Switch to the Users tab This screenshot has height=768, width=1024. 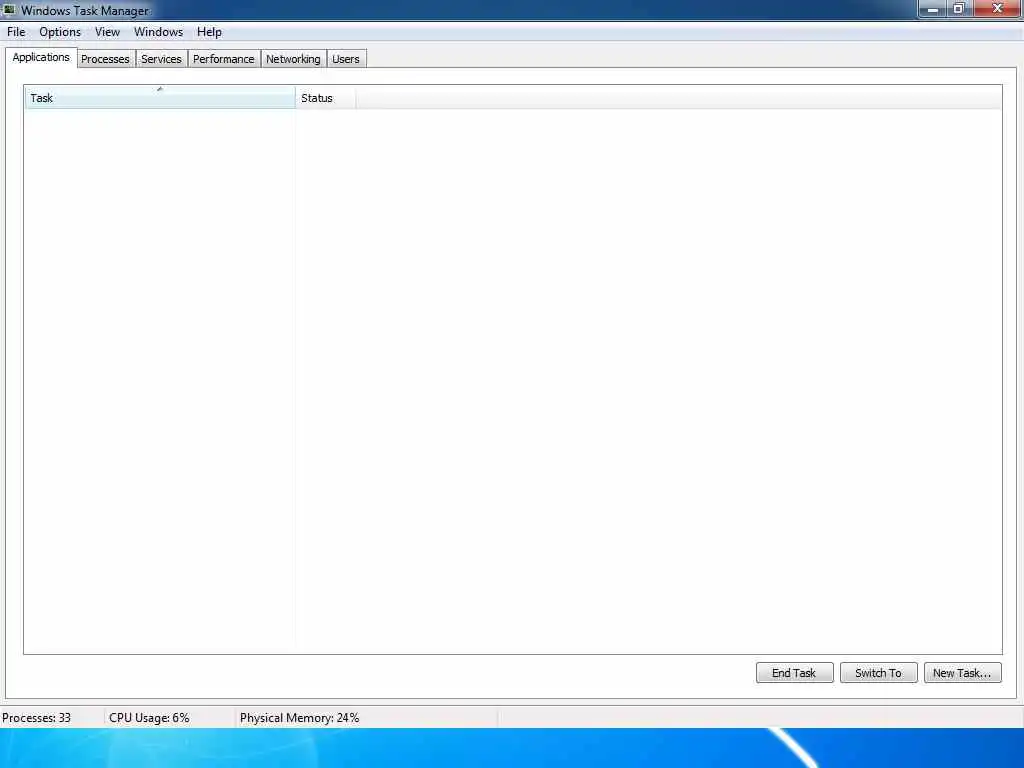(345, 59)
